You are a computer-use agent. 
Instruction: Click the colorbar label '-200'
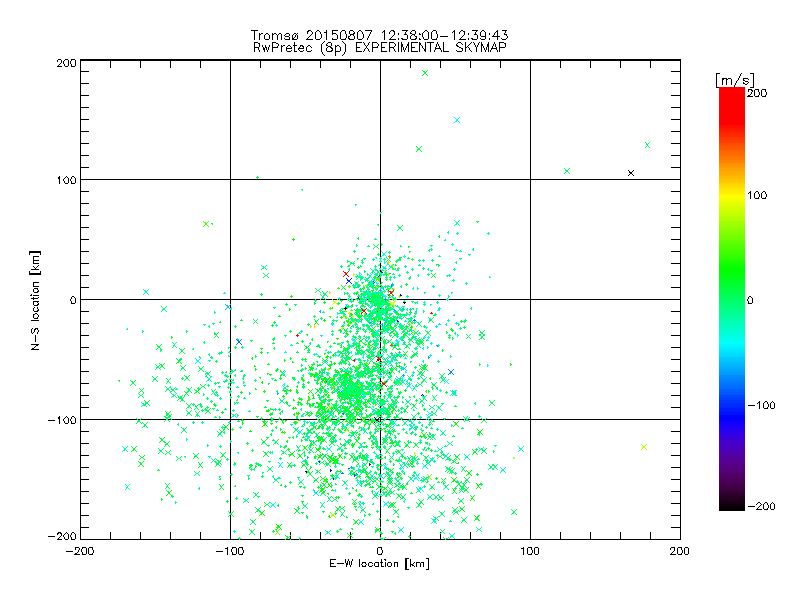[x=761, y=506]
